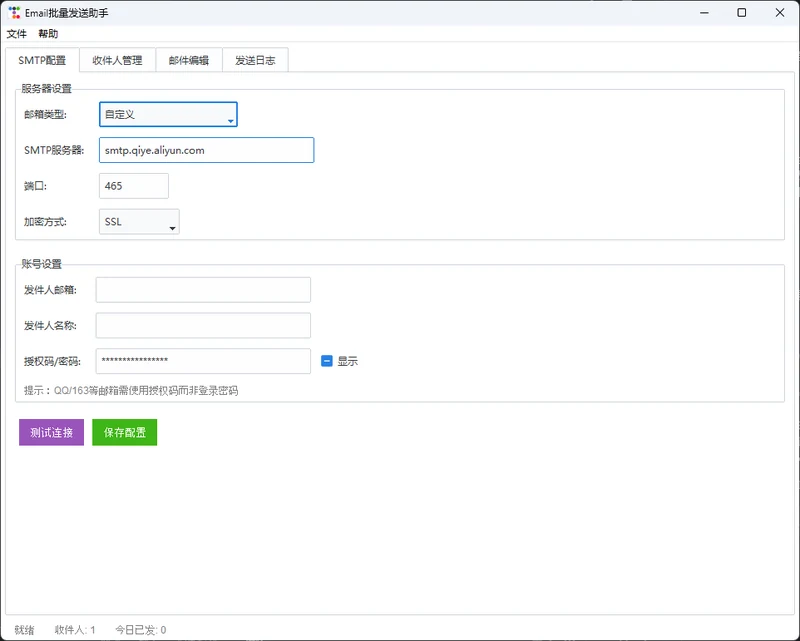Viewport: 800px width, 641px height.
Task: Open the 文件 menu
Action: [16, 34]
